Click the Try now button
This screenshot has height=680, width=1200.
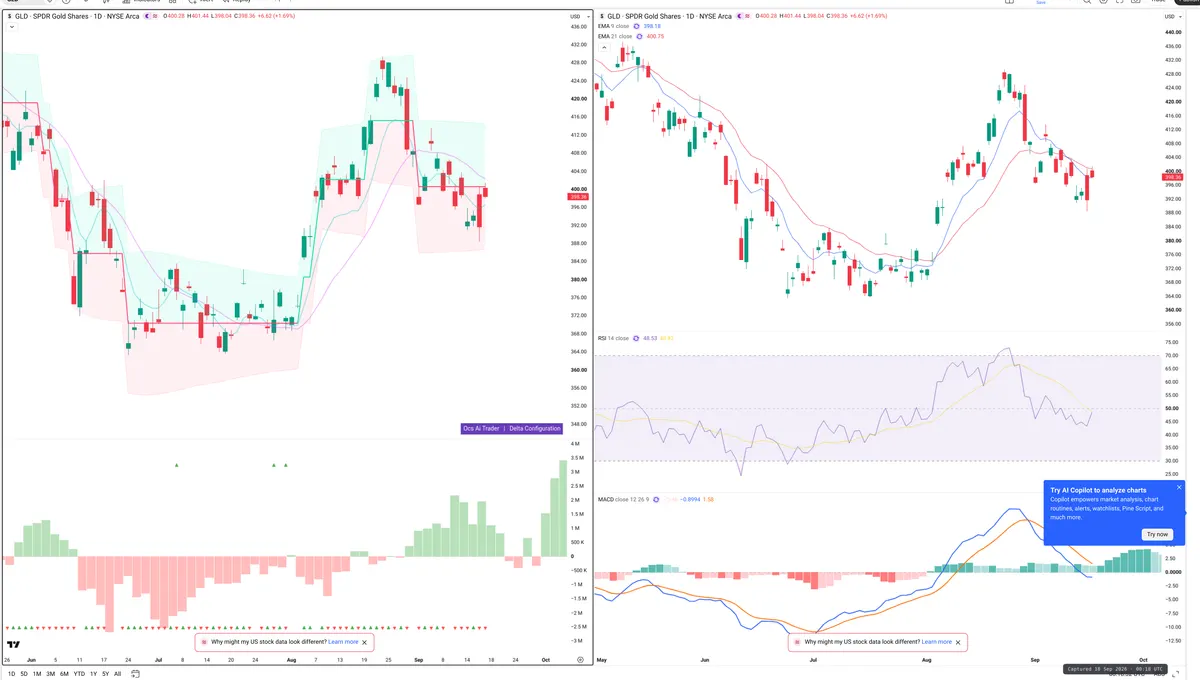[1157, 534]
